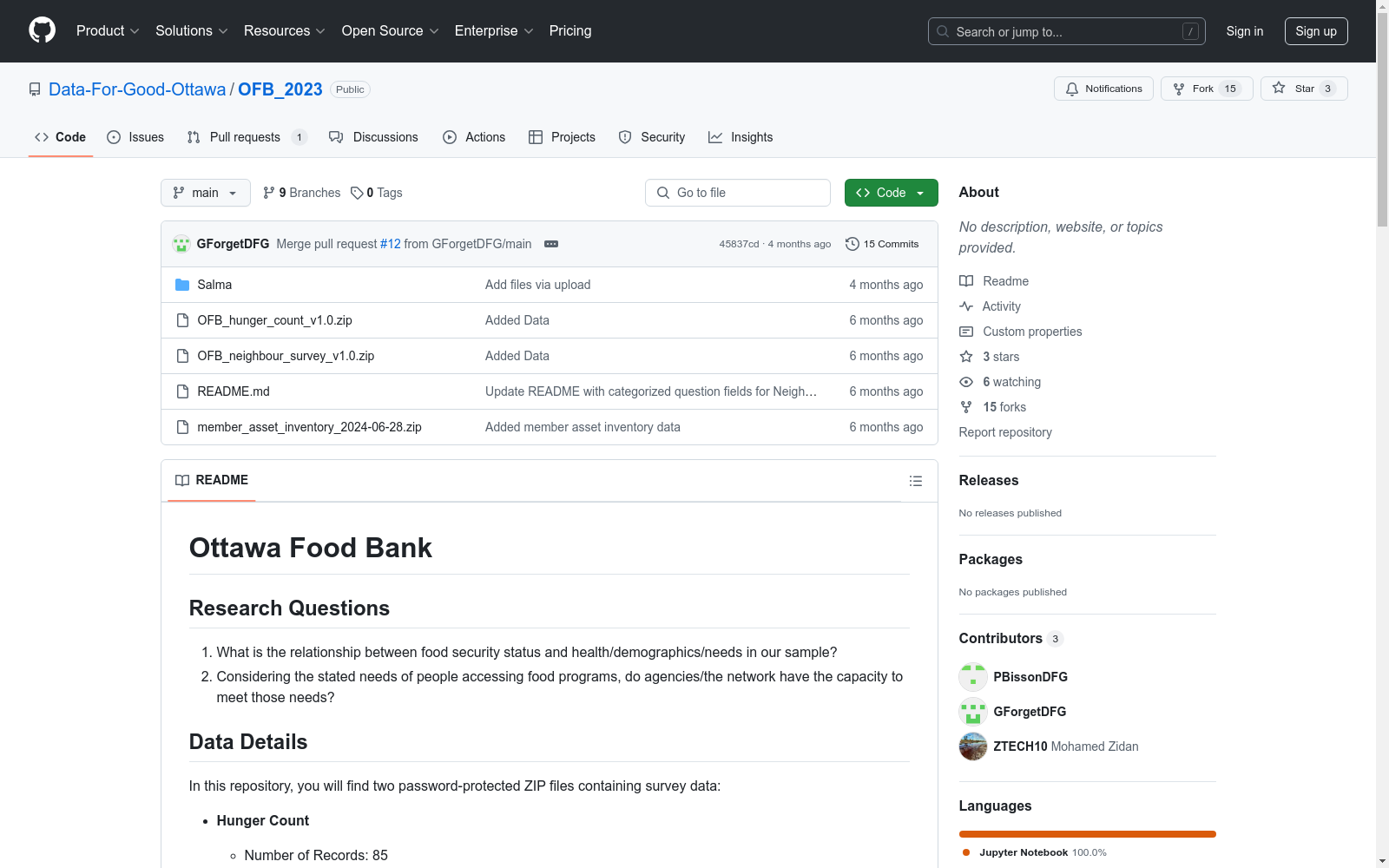Expand the Open Source menu
Image resolution: width=1389 pixels, height=868 pixels.
[391, 31]
